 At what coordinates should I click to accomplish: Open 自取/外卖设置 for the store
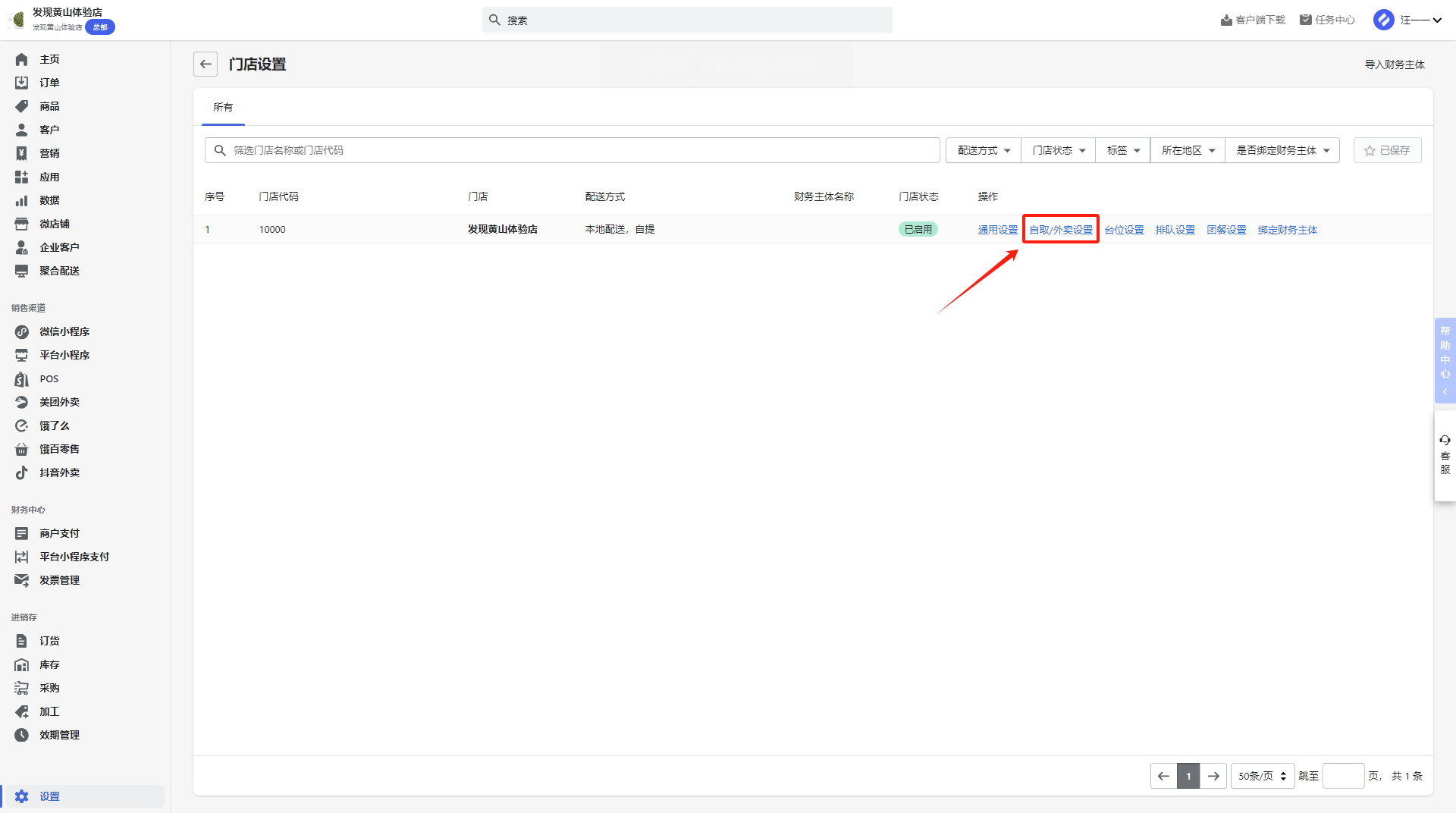pyautogui.click(x=1061, y=230)
